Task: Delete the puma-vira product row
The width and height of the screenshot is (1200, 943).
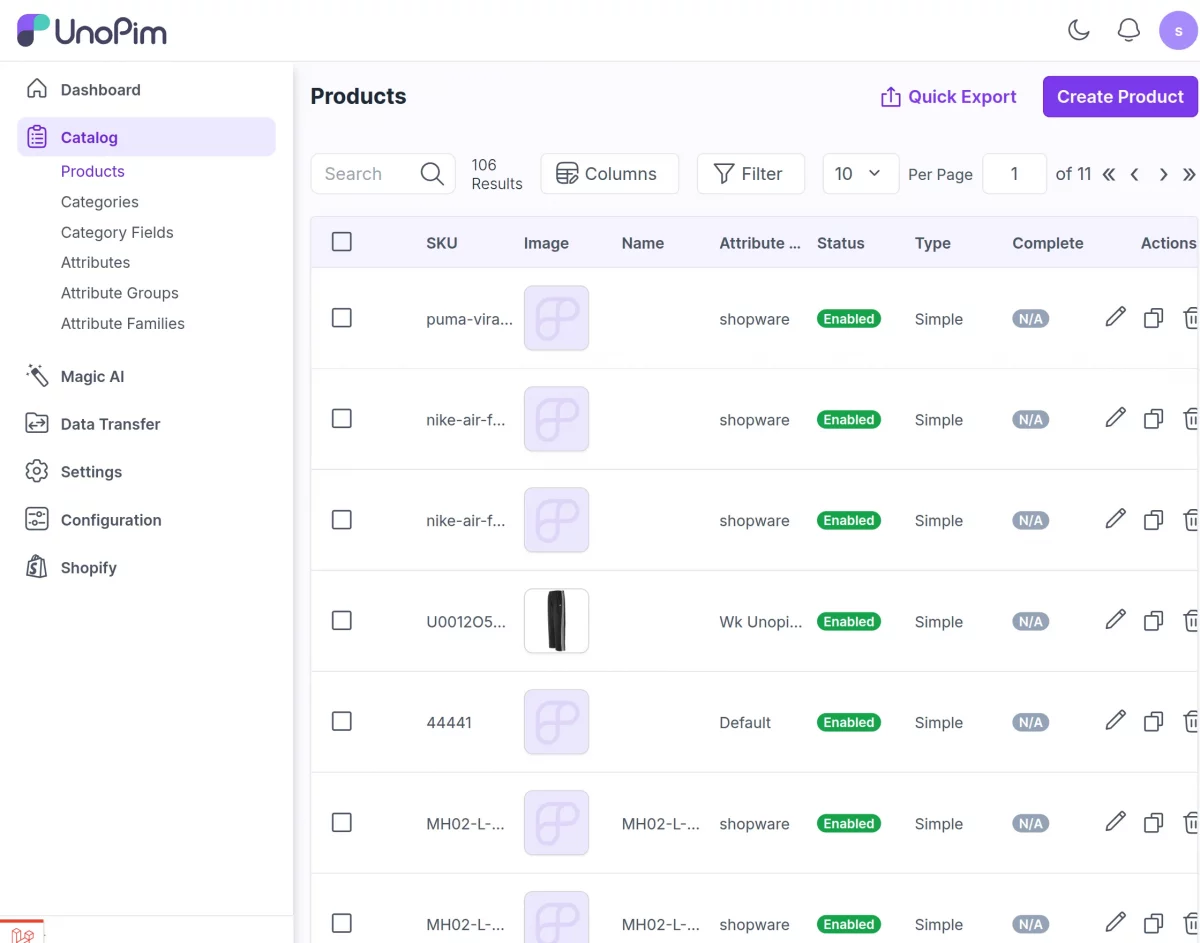Action: [x=1190, y=318]
